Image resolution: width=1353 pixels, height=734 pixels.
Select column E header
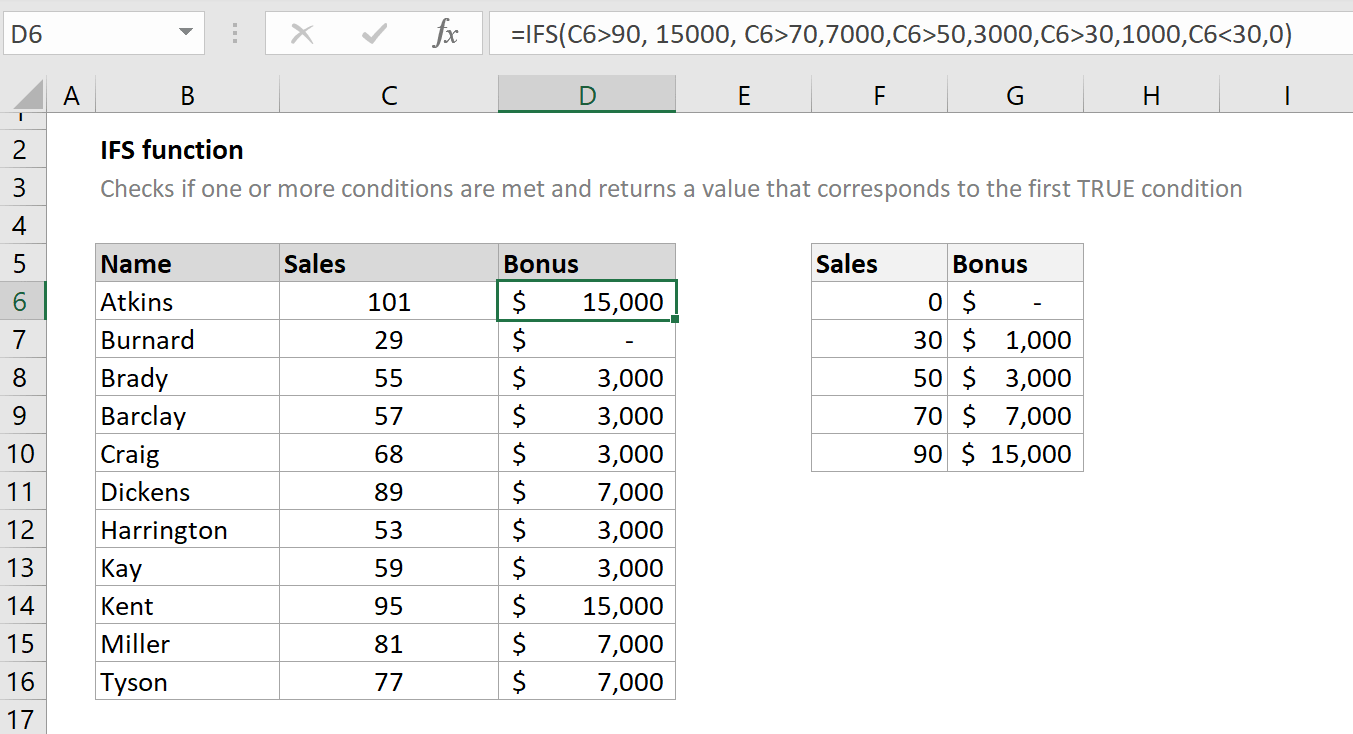[x=743, y=96]
